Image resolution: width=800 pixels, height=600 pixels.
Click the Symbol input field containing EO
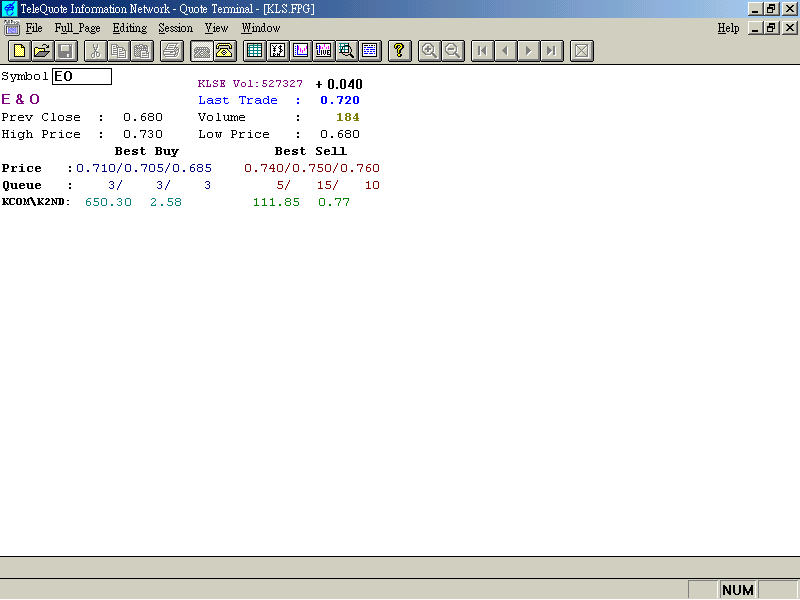pyautogui.click(x=82, y=77)
